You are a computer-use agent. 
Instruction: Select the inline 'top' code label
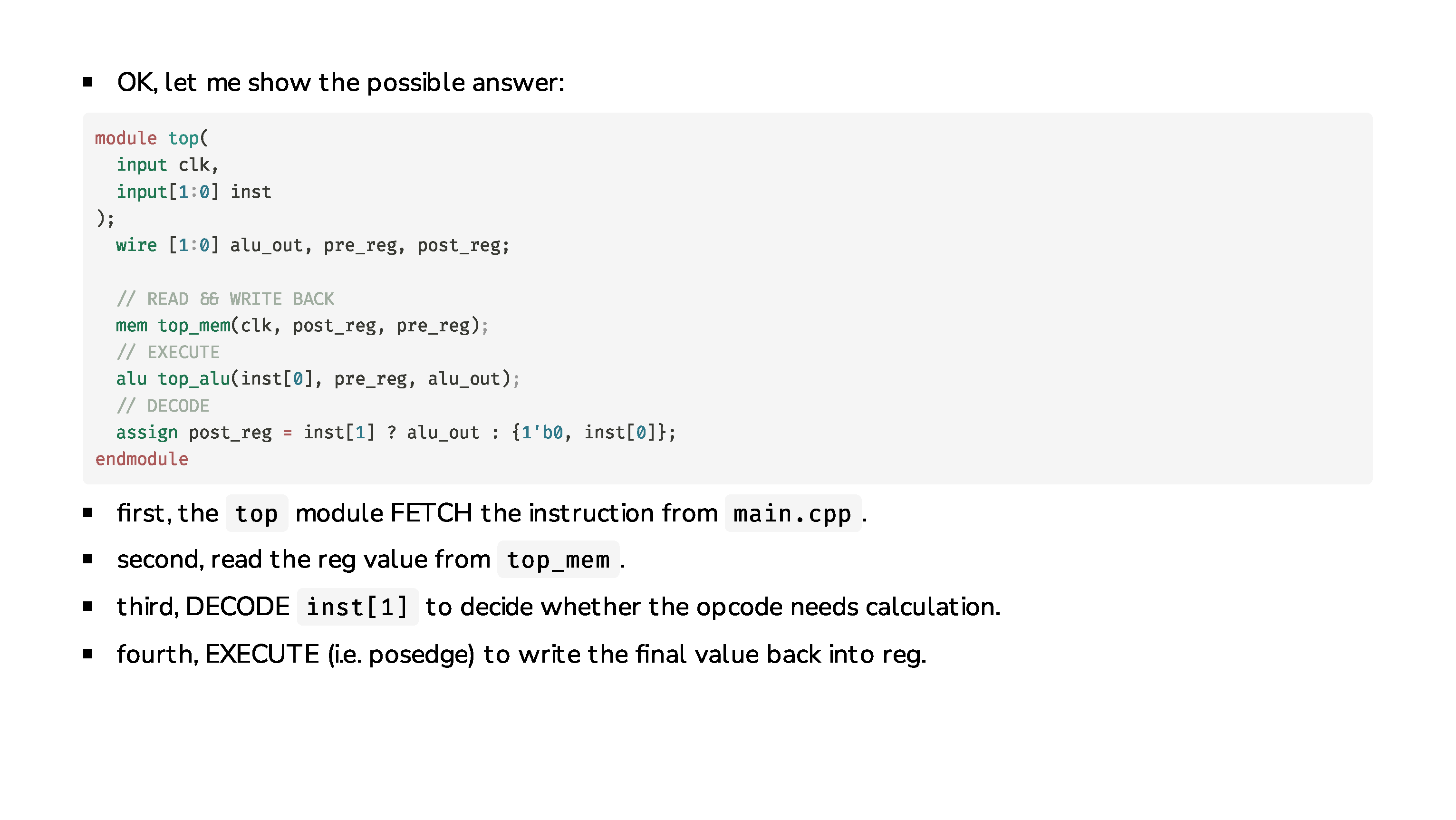257,513
